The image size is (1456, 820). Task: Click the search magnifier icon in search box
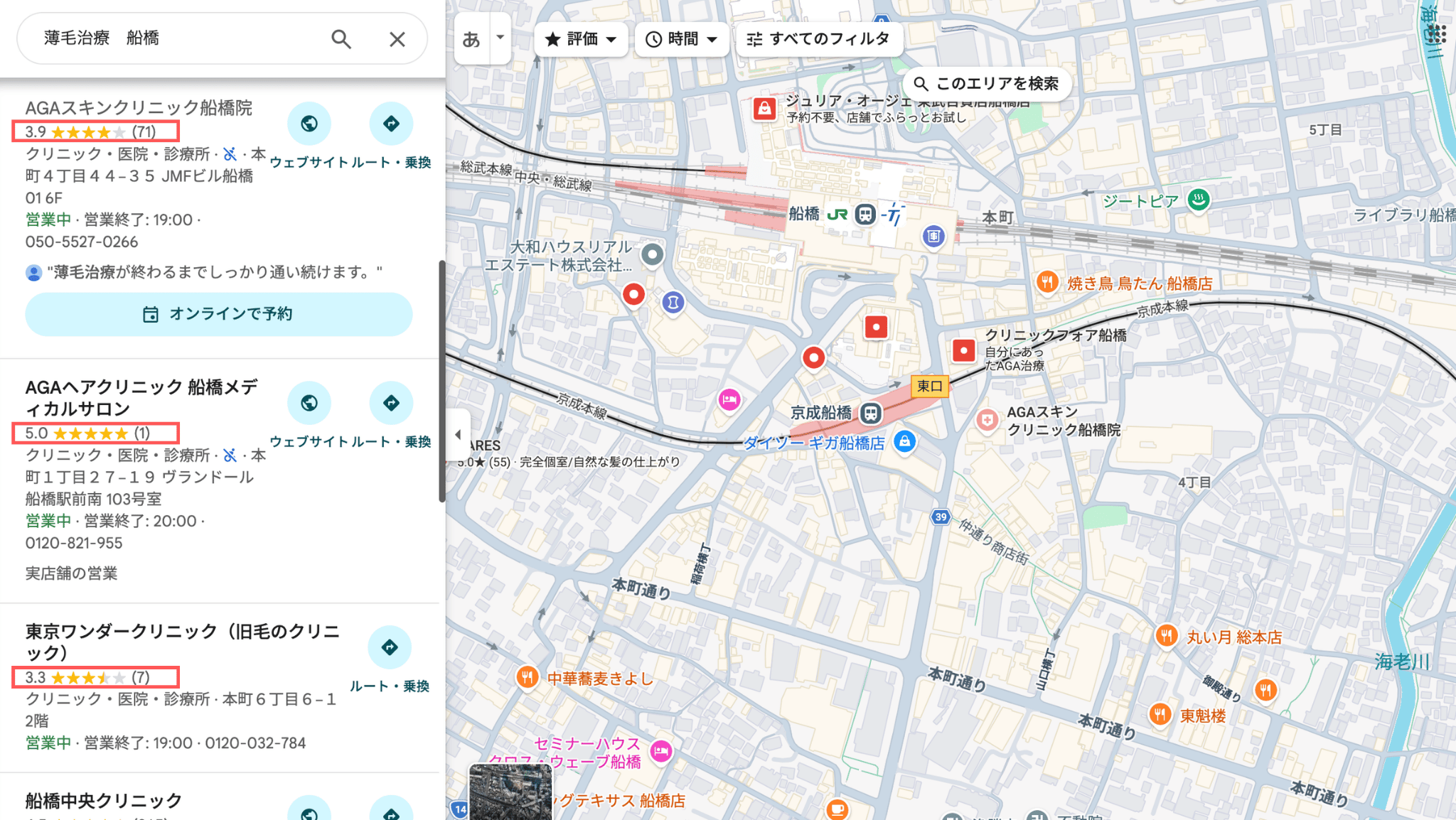pyautogui.click(x=341, y=39)
